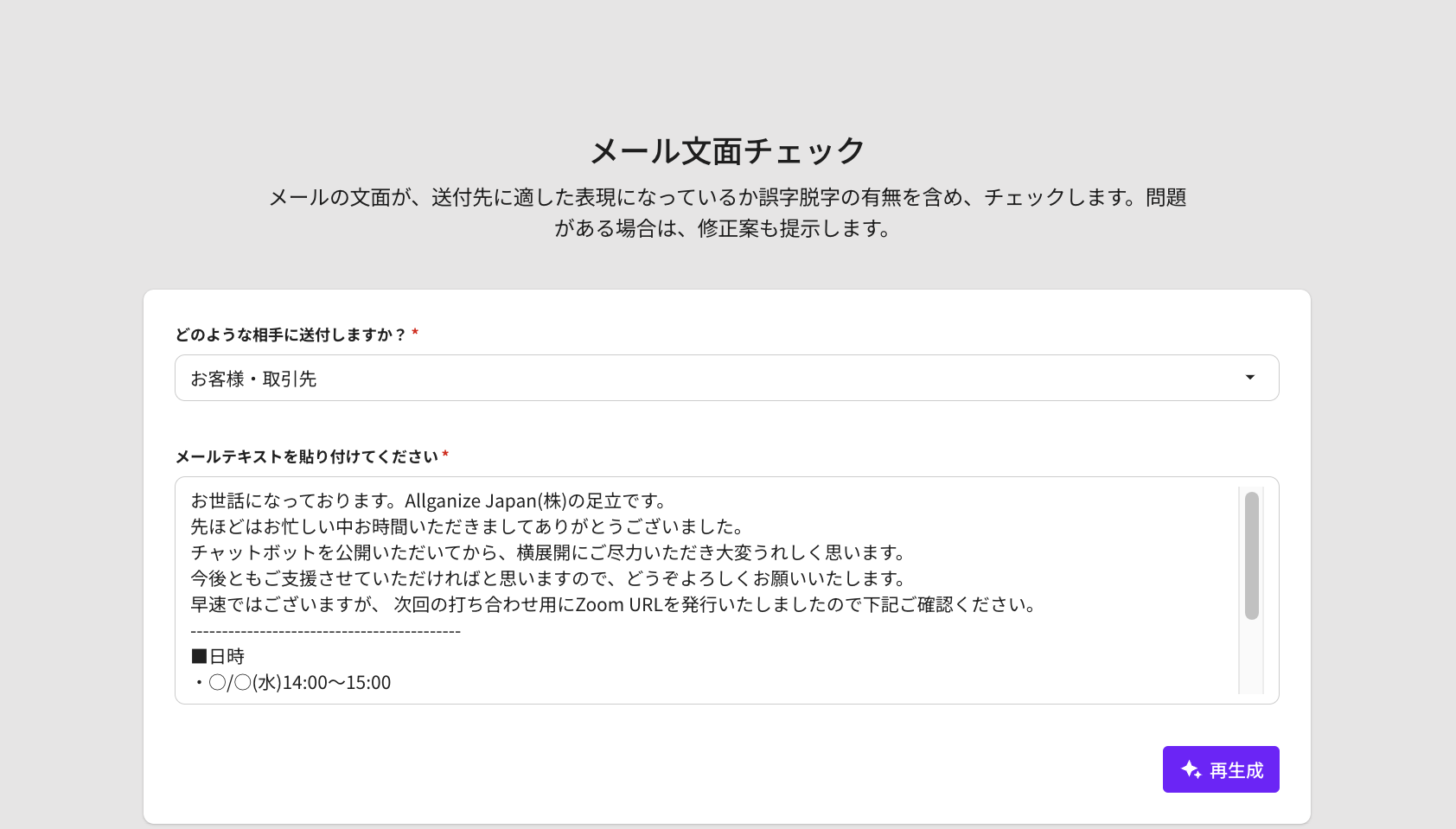Click the dashed separator line in email text
This screenshot has width=1456, height=829.
click(x=325, y=631)
